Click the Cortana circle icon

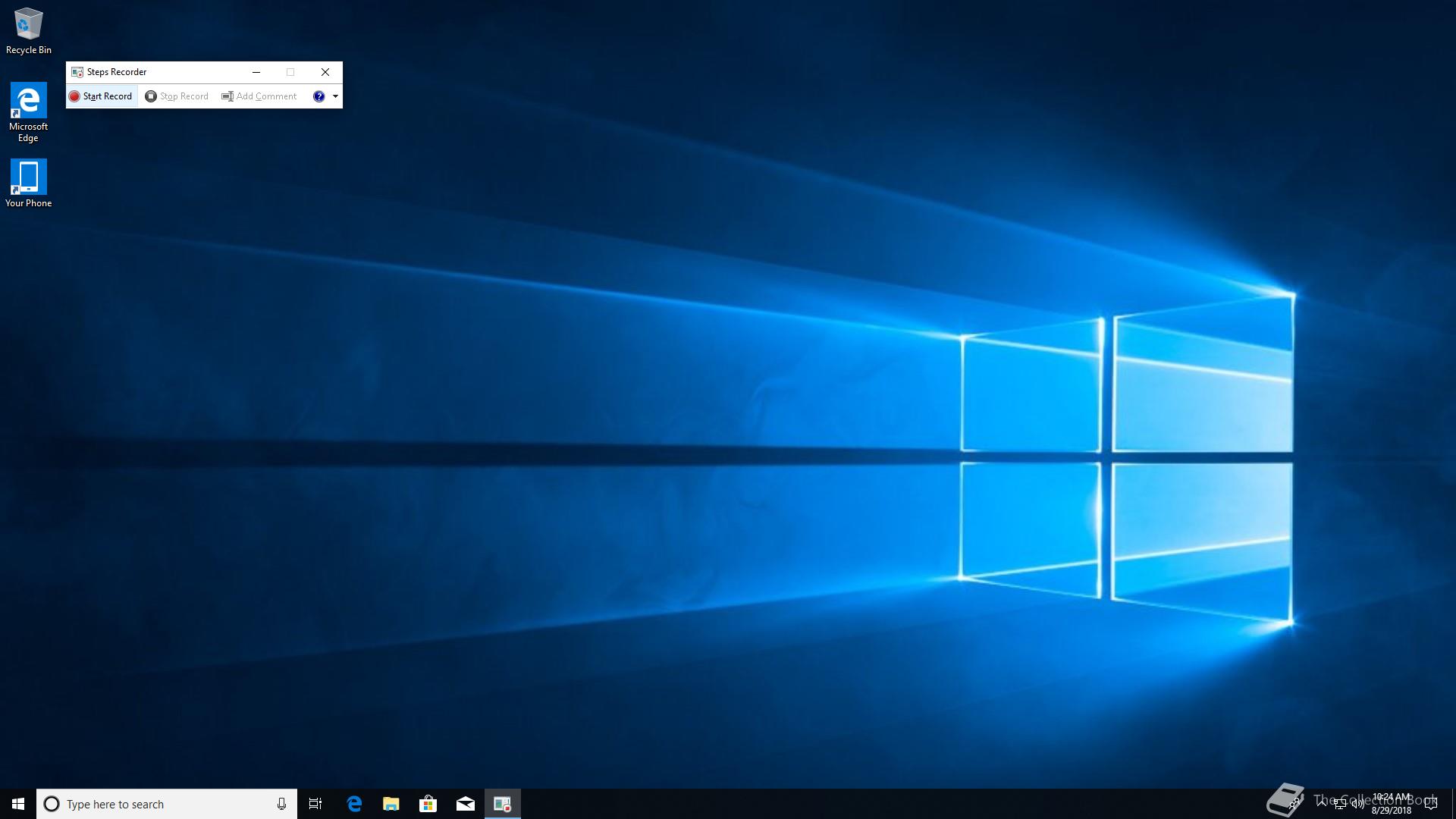tap(52, 804)
